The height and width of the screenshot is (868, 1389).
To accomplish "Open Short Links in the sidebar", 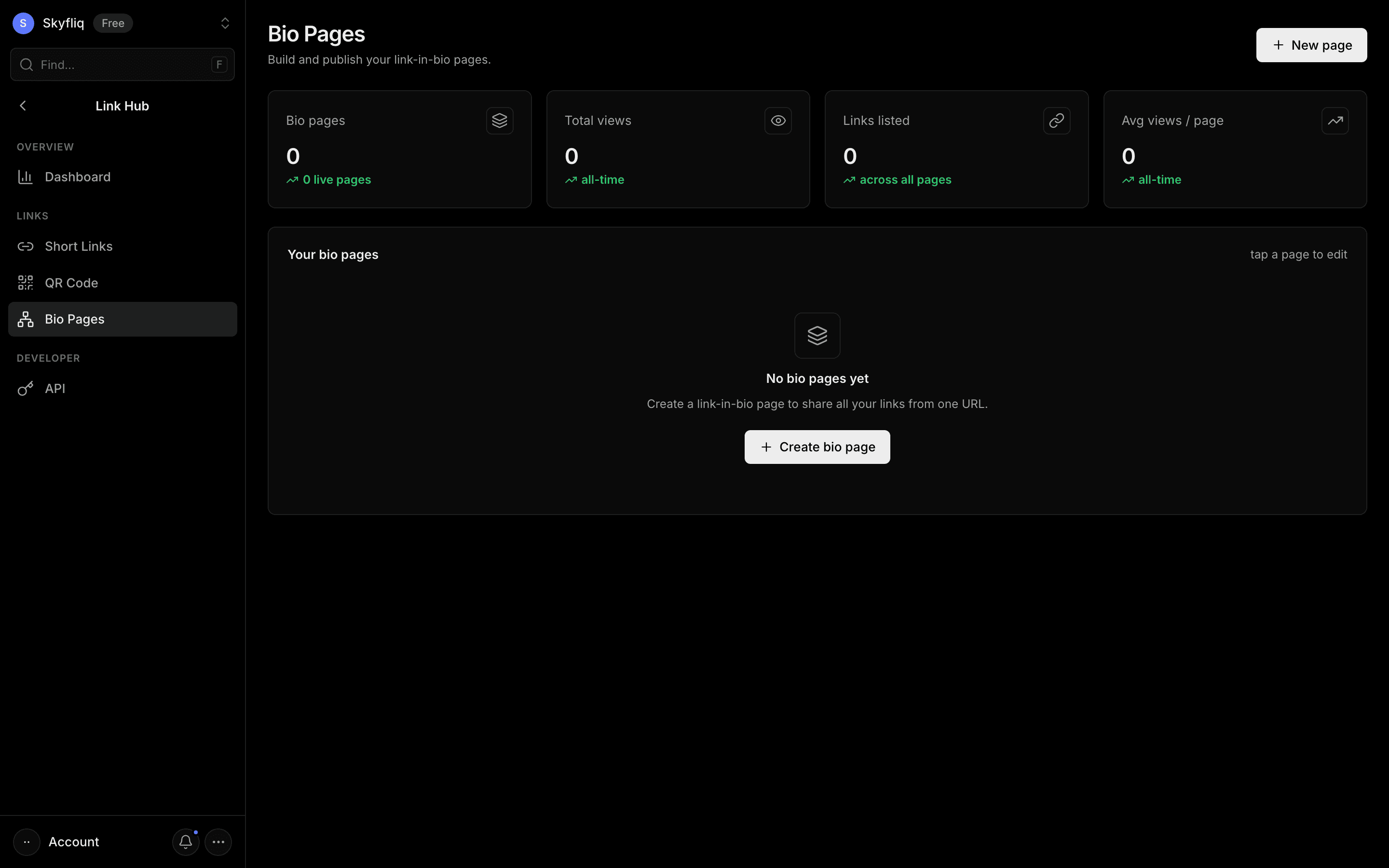I will point(122,246).
